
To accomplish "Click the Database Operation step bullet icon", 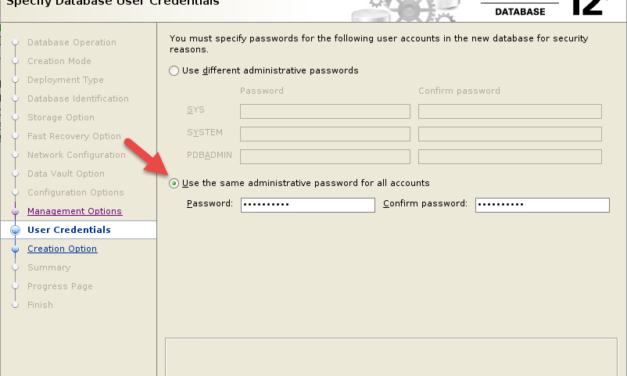I will [15, 42].
